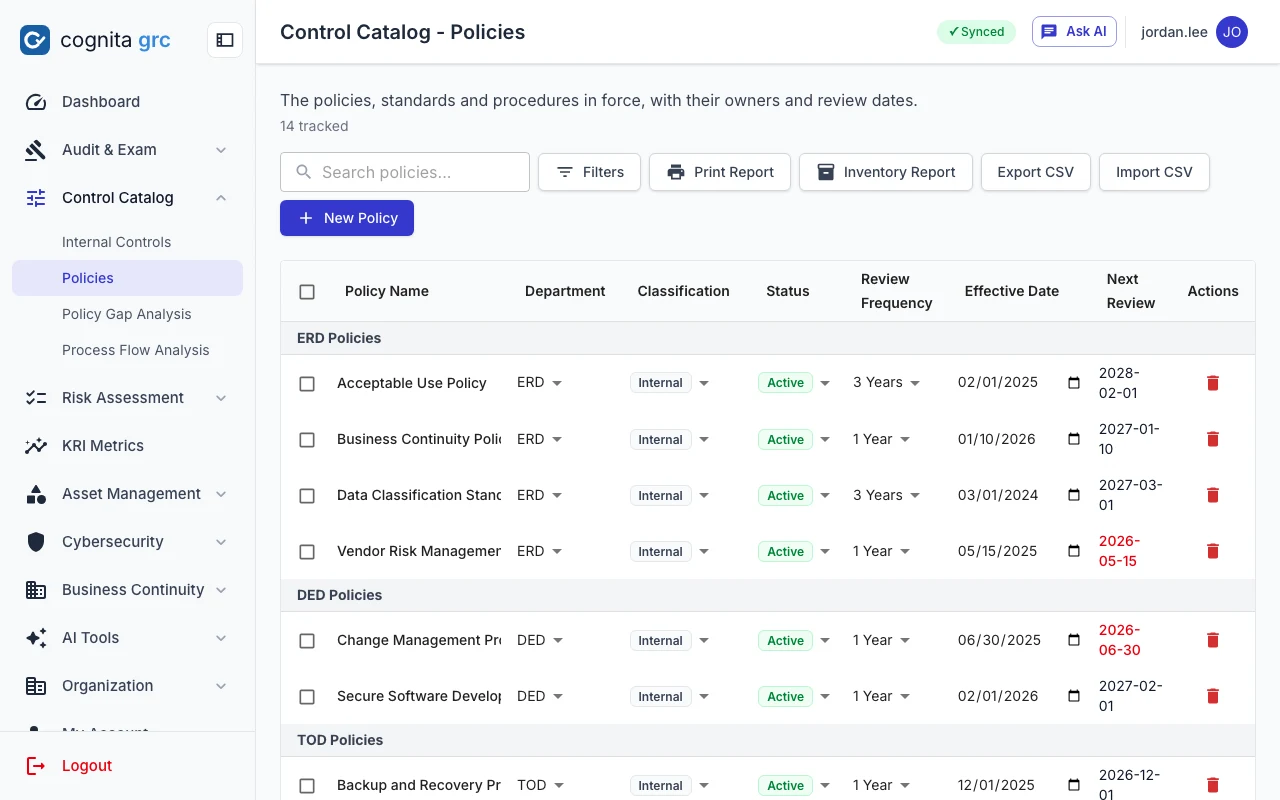Toggle the select-all policies checkbox
Viewport: 1280px width, 800px height.
coord(307,292)
